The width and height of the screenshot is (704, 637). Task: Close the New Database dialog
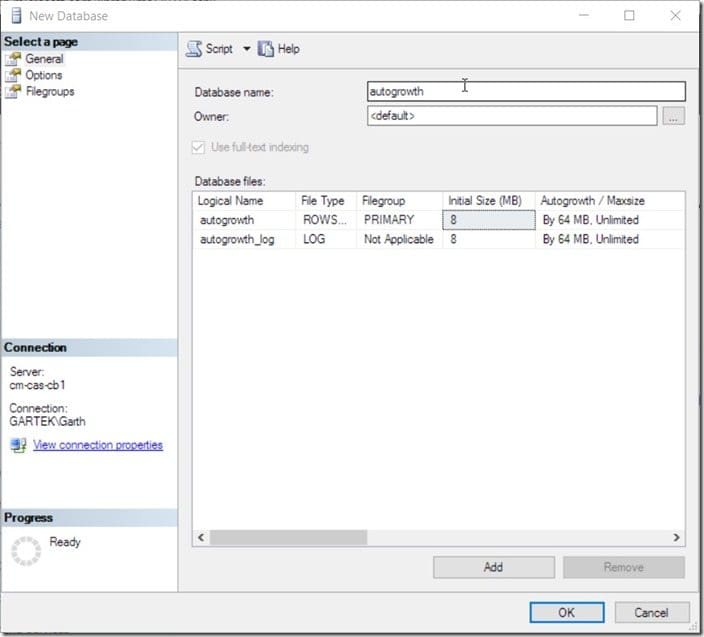click(x=676, y=15)
